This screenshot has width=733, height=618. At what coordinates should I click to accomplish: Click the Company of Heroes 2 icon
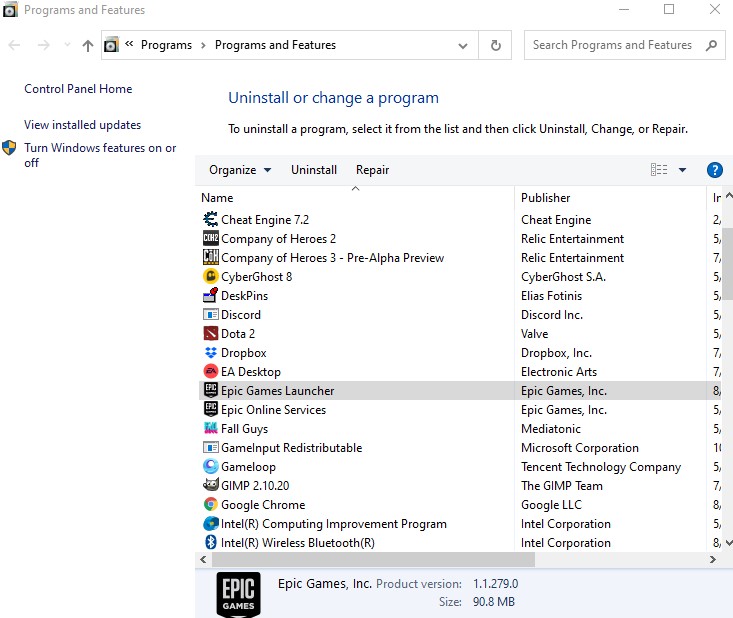click(210, 238)
